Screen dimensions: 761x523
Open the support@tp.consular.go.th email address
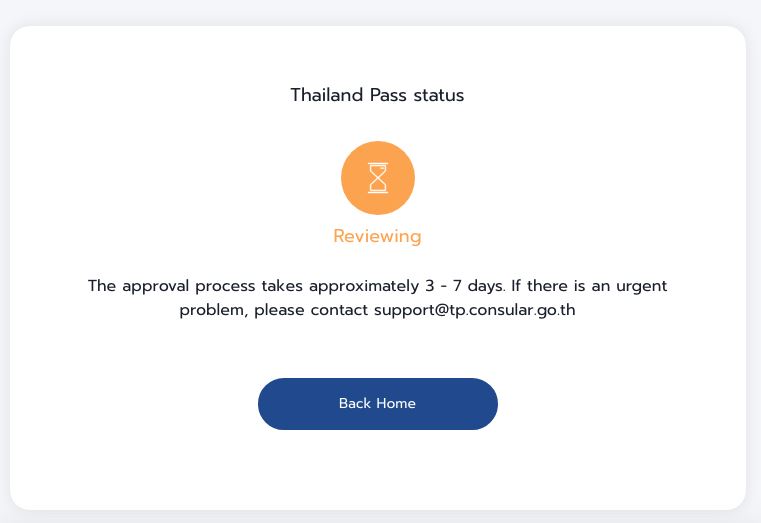[475, 310]
